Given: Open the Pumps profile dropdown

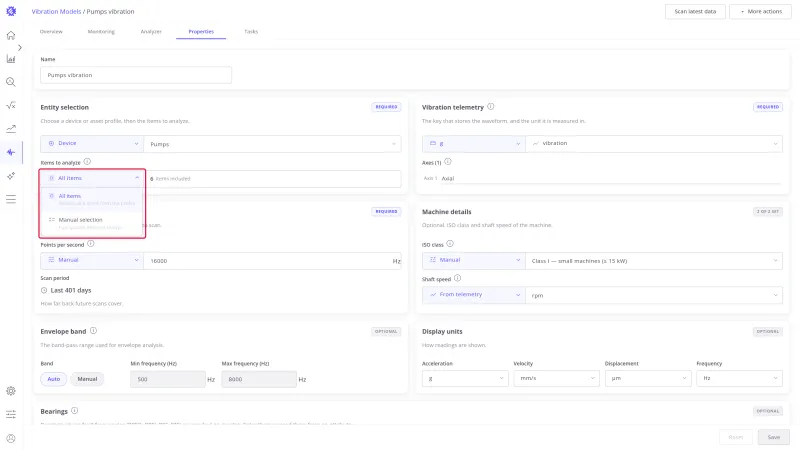Looking at the screenshot, I should point(272,144).
